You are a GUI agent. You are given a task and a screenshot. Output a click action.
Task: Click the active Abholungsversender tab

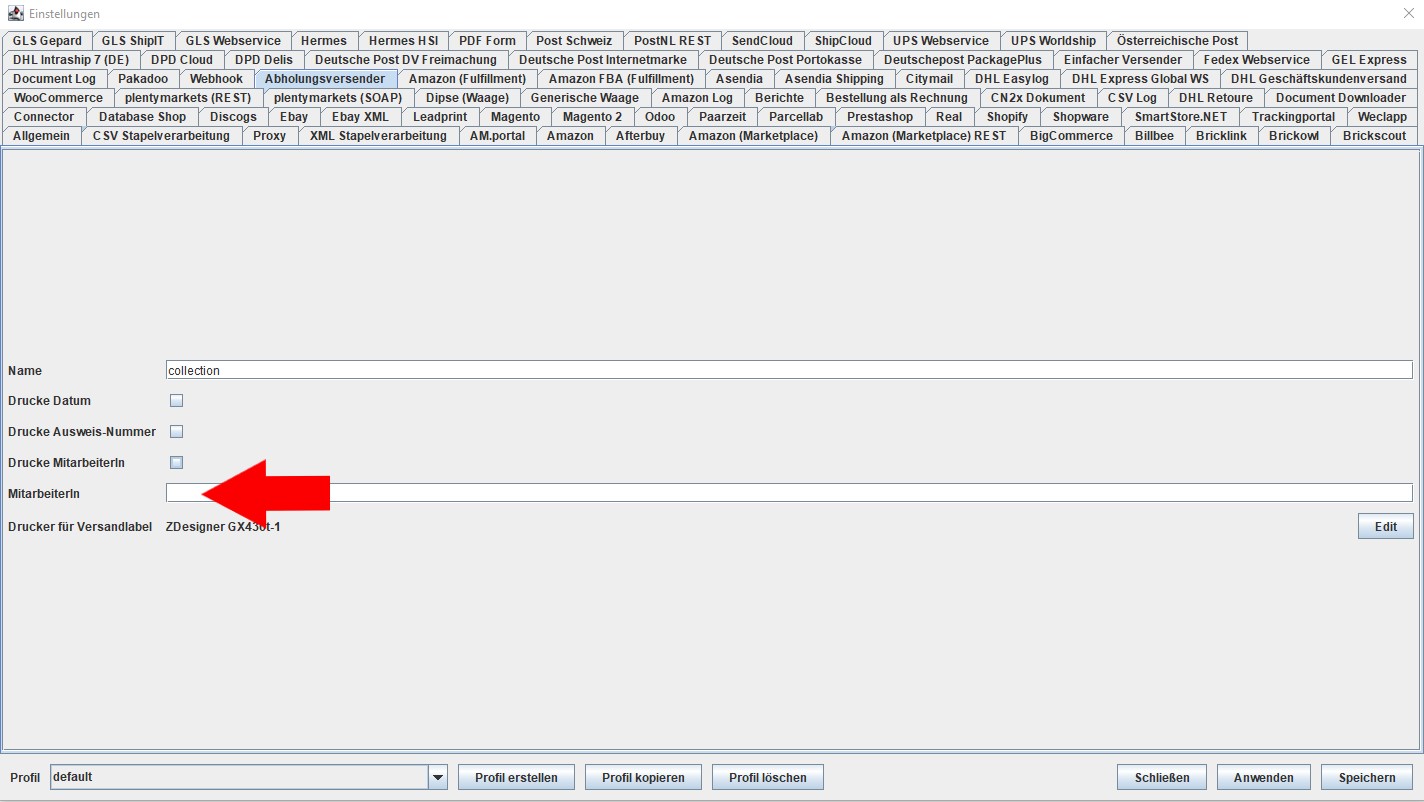pyautogui.click(x=325, y=79)
